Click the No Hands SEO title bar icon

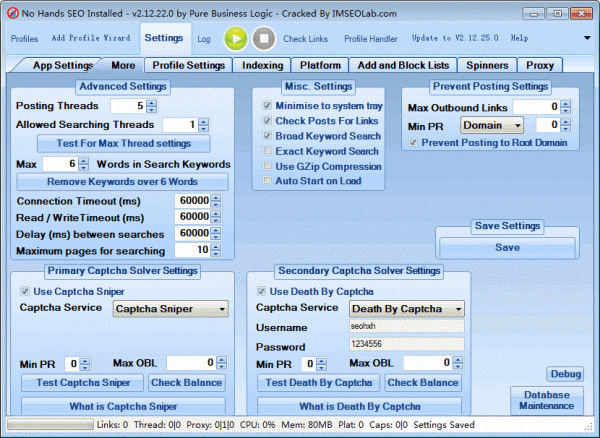12,11
